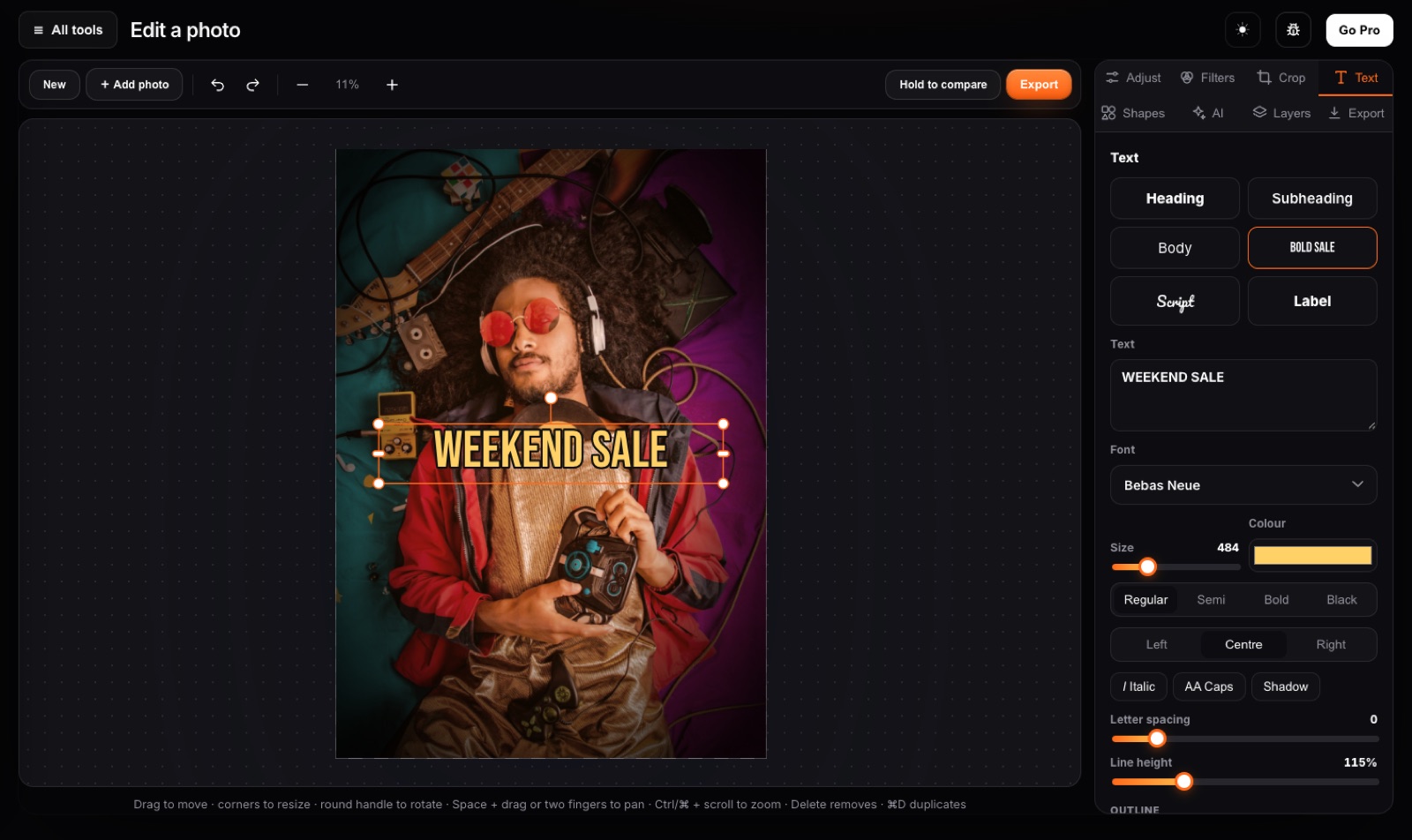Switch to the Crop tab
This screenshot has height=840, width=1412.
(x=1281, y=78)
